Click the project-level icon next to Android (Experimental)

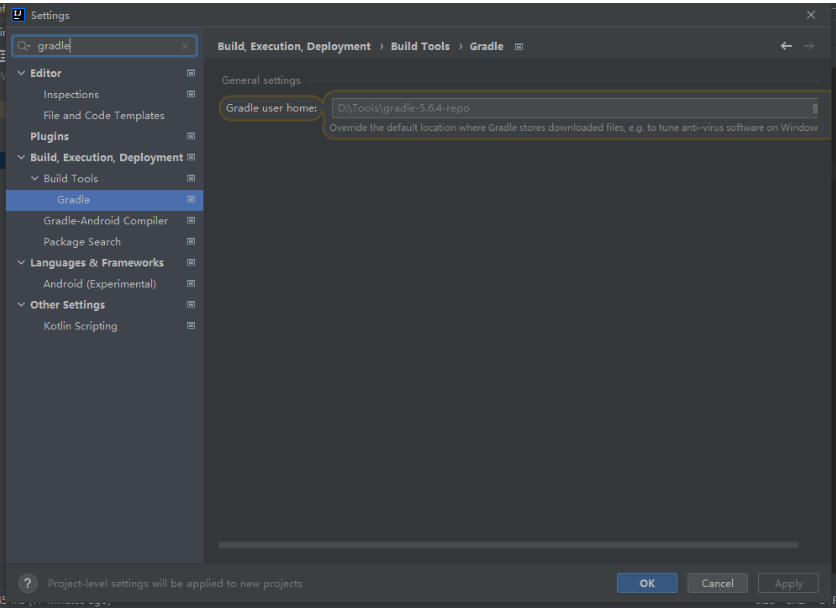191,284
